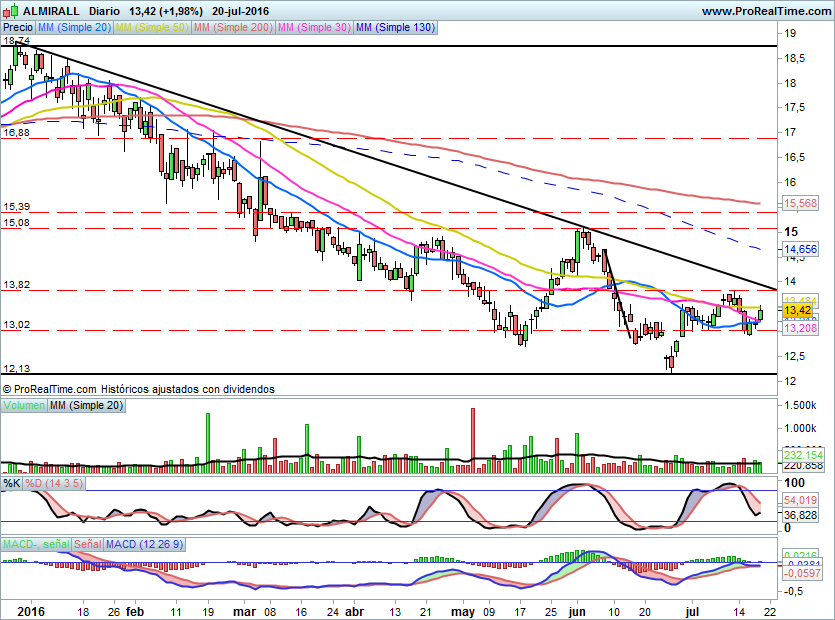Click the Diario timeframe text

(x=104, y=11)
